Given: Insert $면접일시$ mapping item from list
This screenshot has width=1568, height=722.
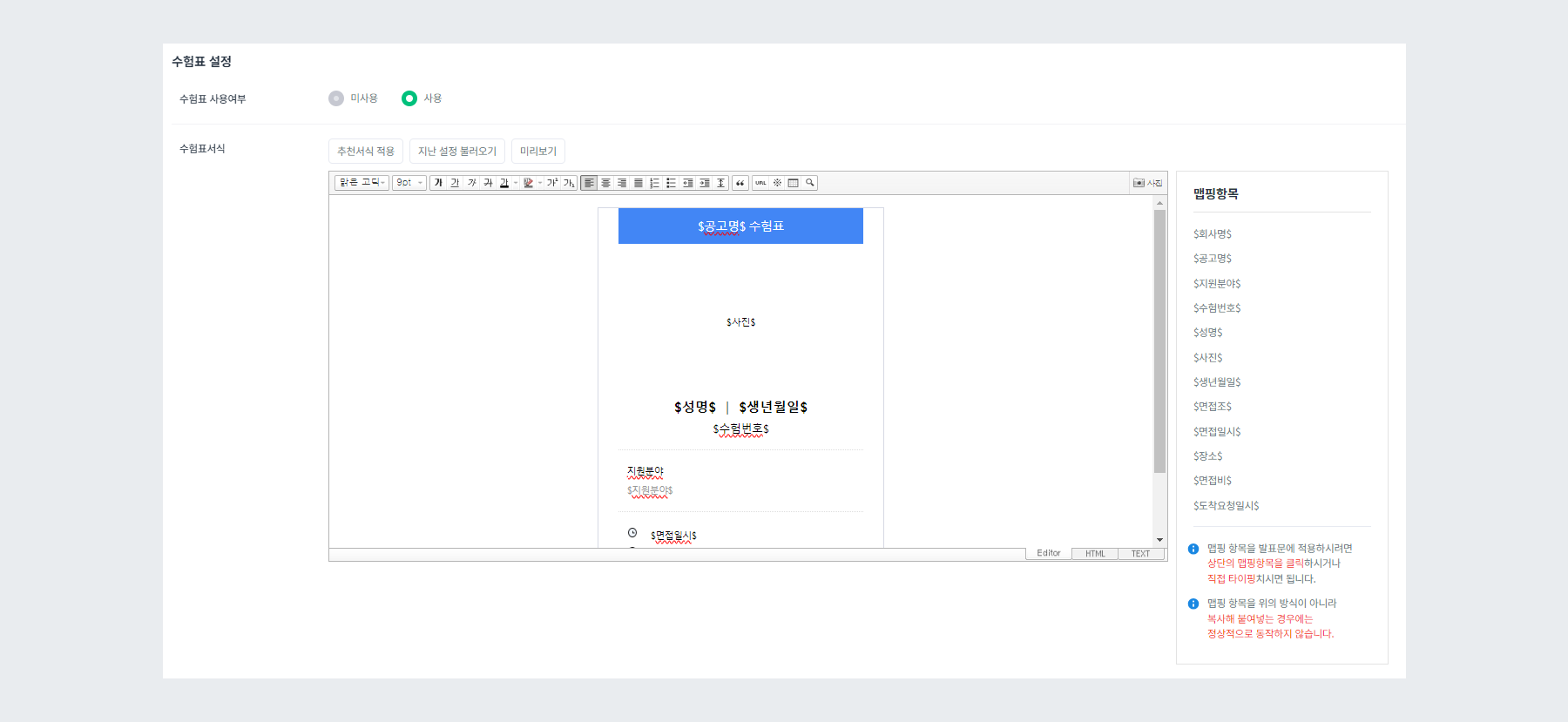Looking at the screenshot, I should [x=1217, y=432].
